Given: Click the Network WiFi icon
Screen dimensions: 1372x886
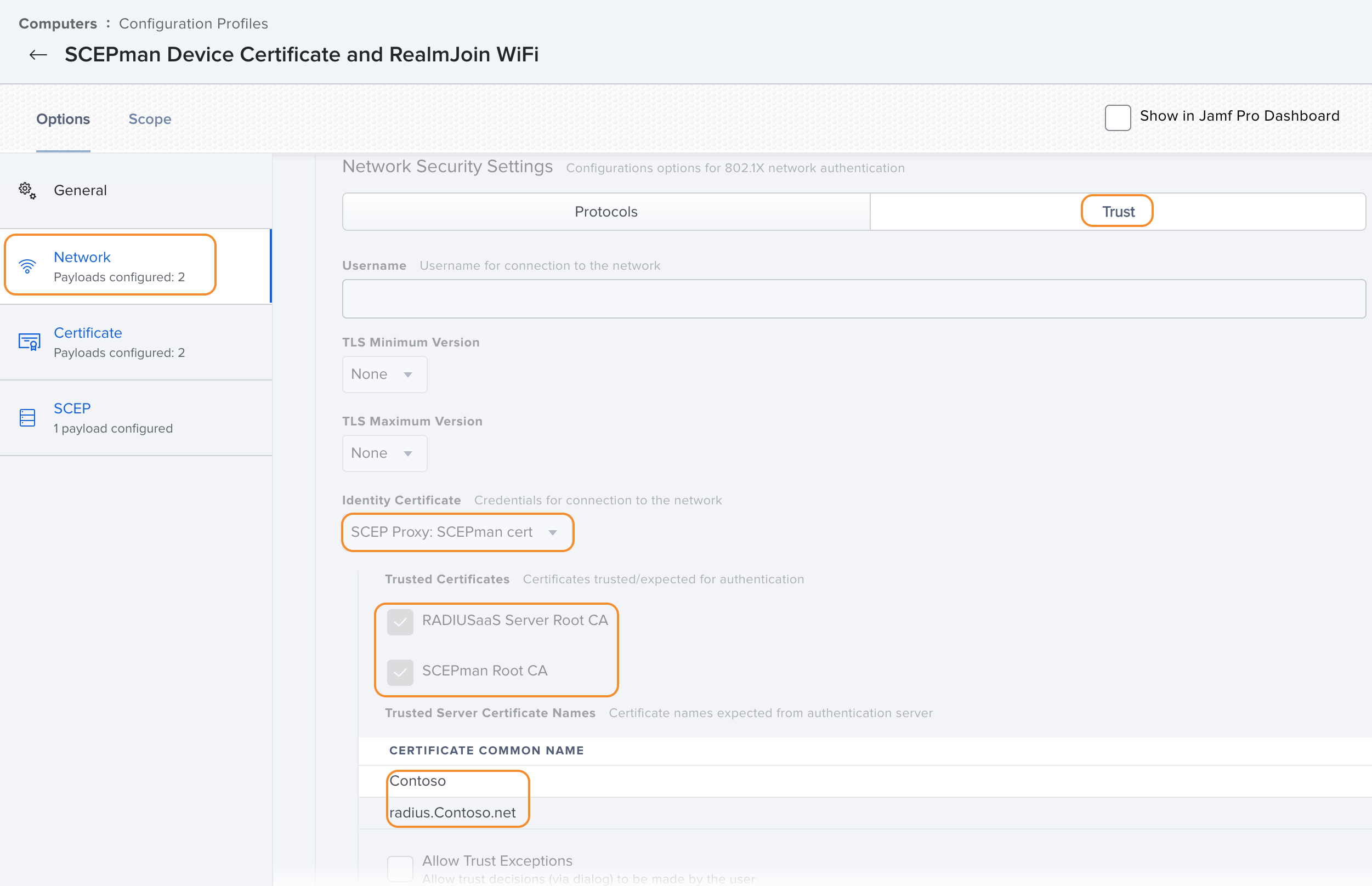Looking at the screenshot, I should click(27, 266).
